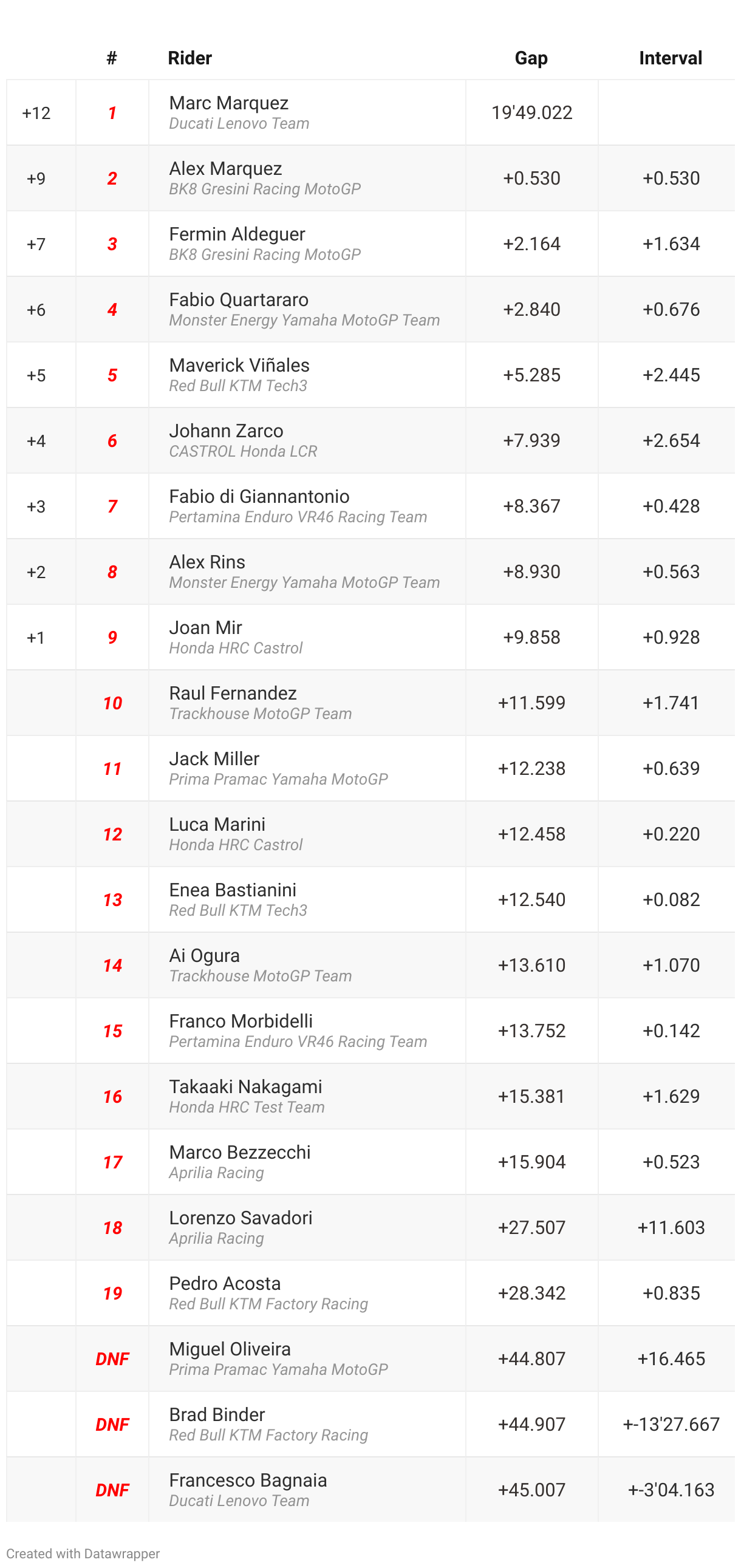The width and height of the screenshot is (741, 1568).
Task: Click the +12 points cell for winner
Action: tap(36, 113)
